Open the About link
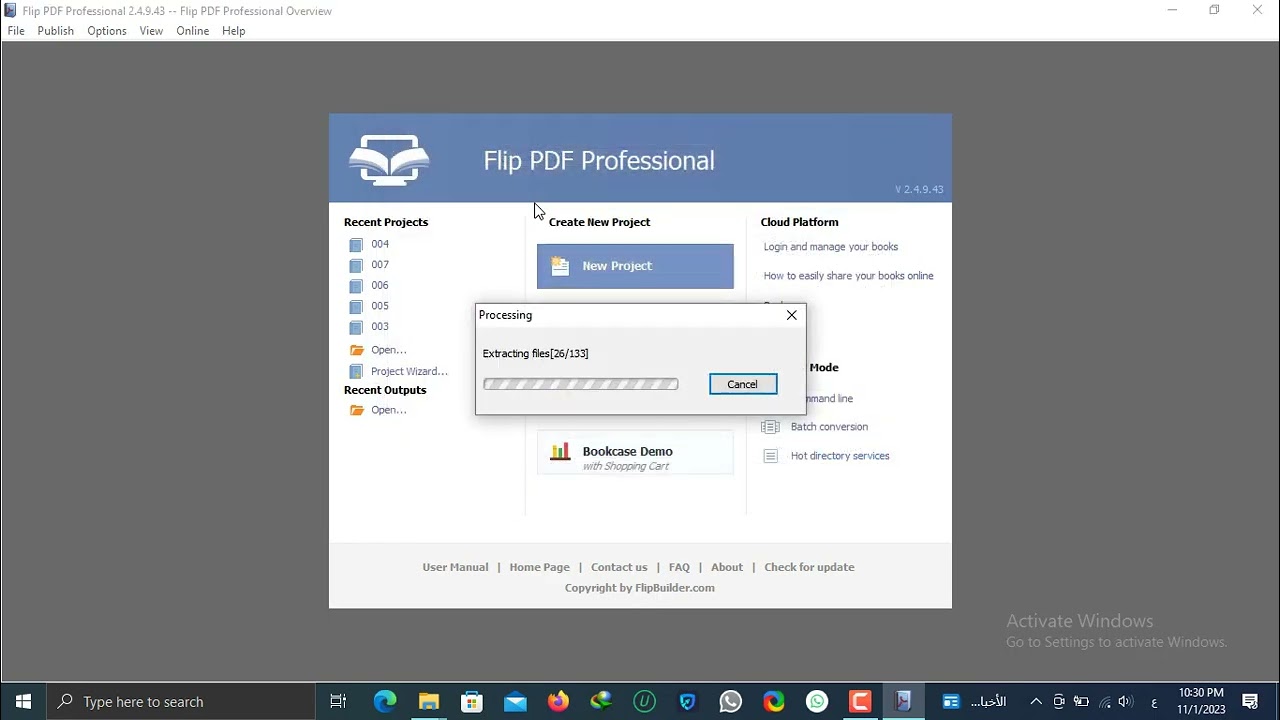The width and height of the screenshot is (1280, 720). tap(727, 567)
